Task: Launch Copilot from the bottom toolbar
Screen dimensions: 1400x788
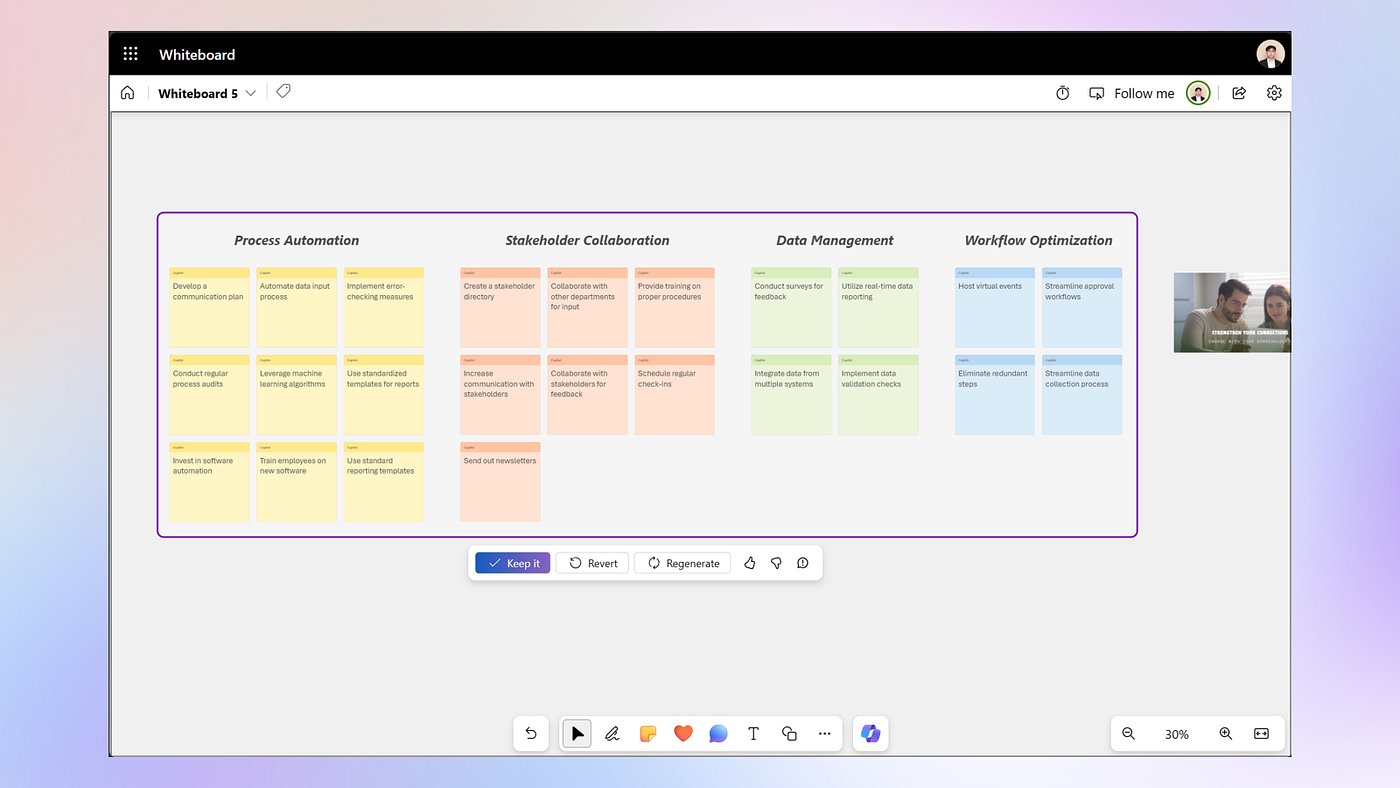Action: coord(870,733)
